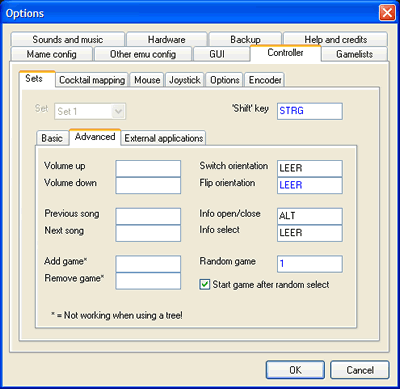The height and width of the screenshot is (389, 400).
Task: Click the Flip orientation field
Action: click(310, 185)
